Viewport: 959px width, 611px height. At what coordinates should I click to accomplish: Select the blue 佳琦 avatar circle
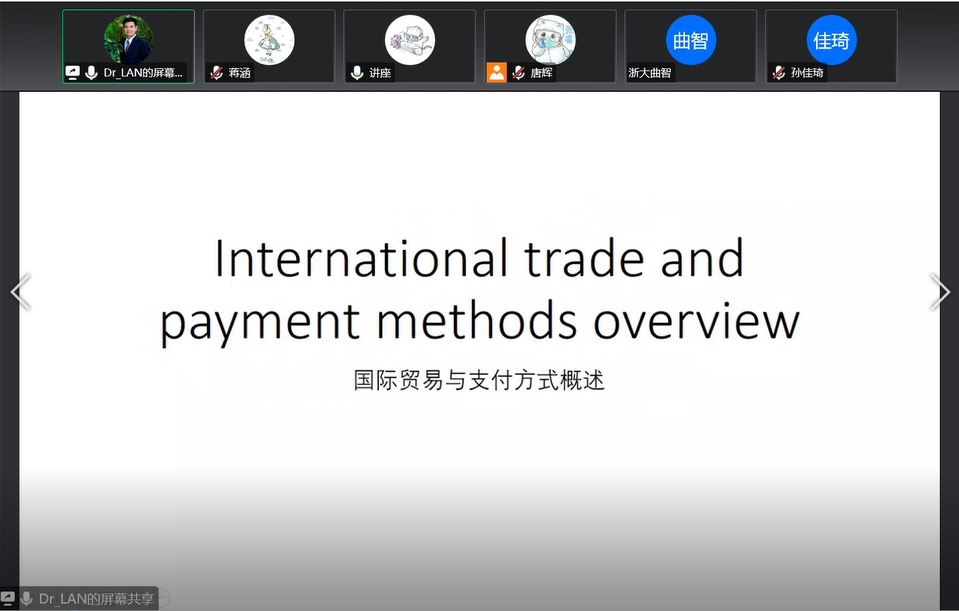(x=832, y=40)
